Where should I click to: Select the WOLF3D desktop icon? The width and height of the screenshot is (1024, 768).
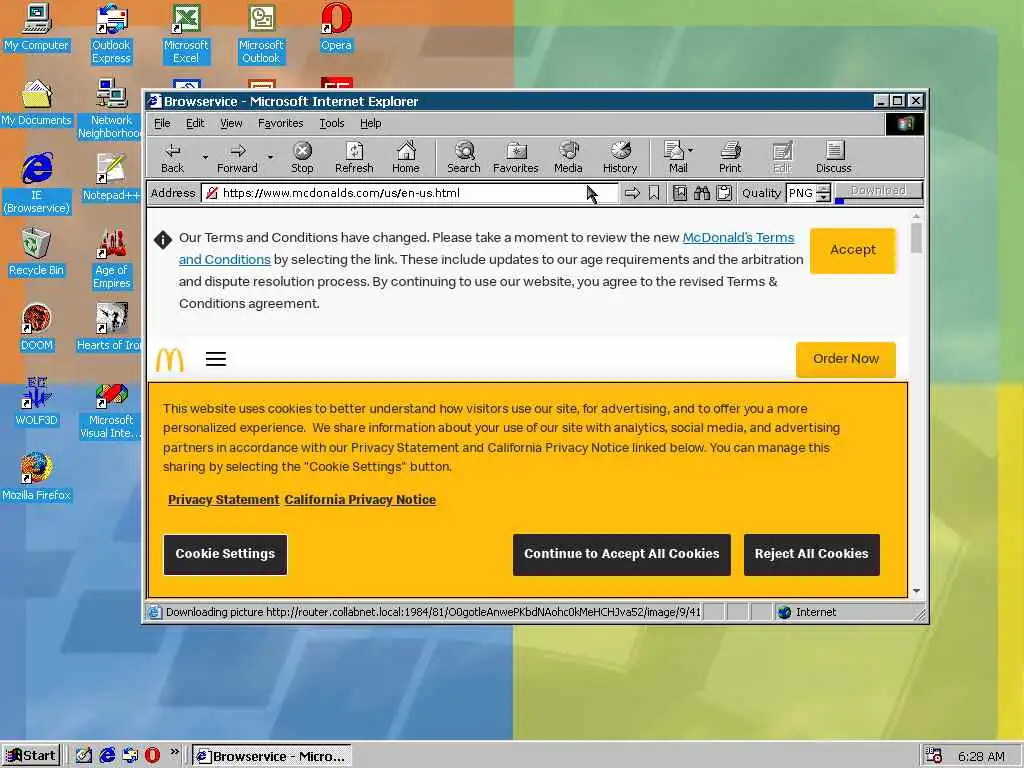pos(37,403)
